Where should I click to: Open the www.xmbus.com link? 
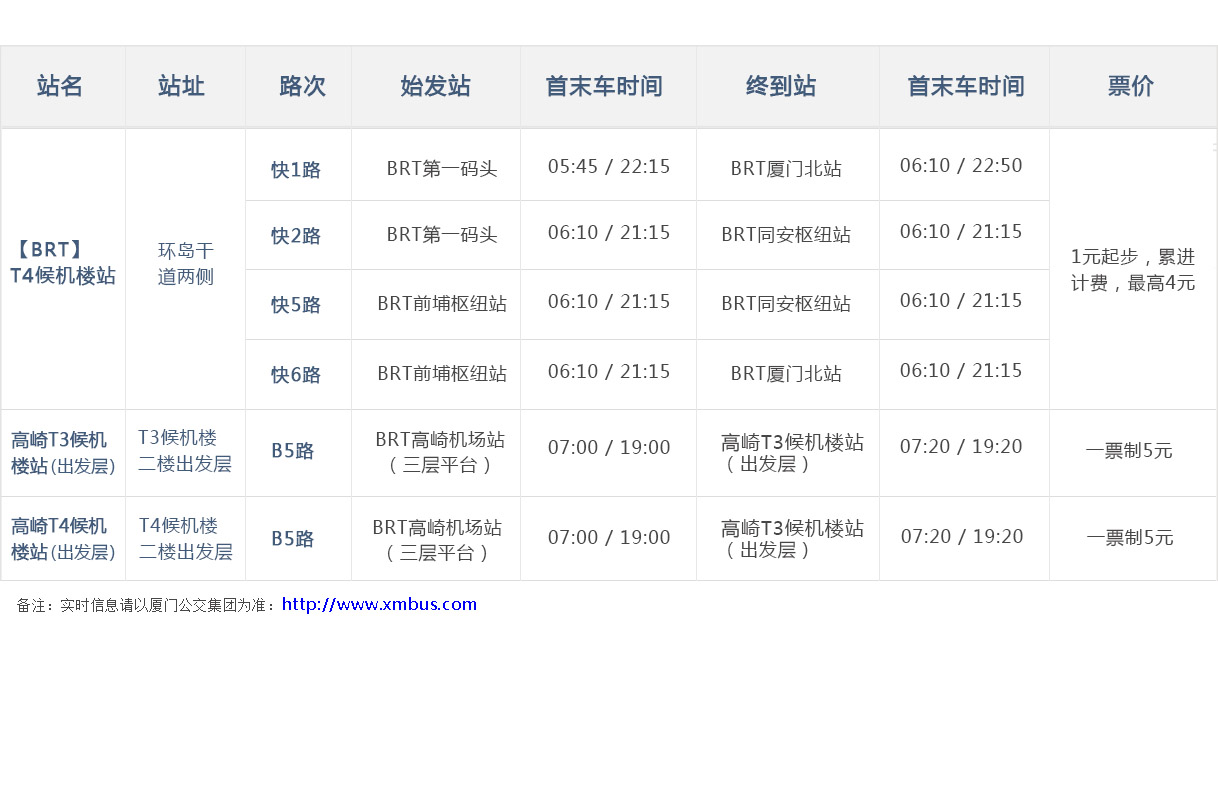tap(379, 604)
